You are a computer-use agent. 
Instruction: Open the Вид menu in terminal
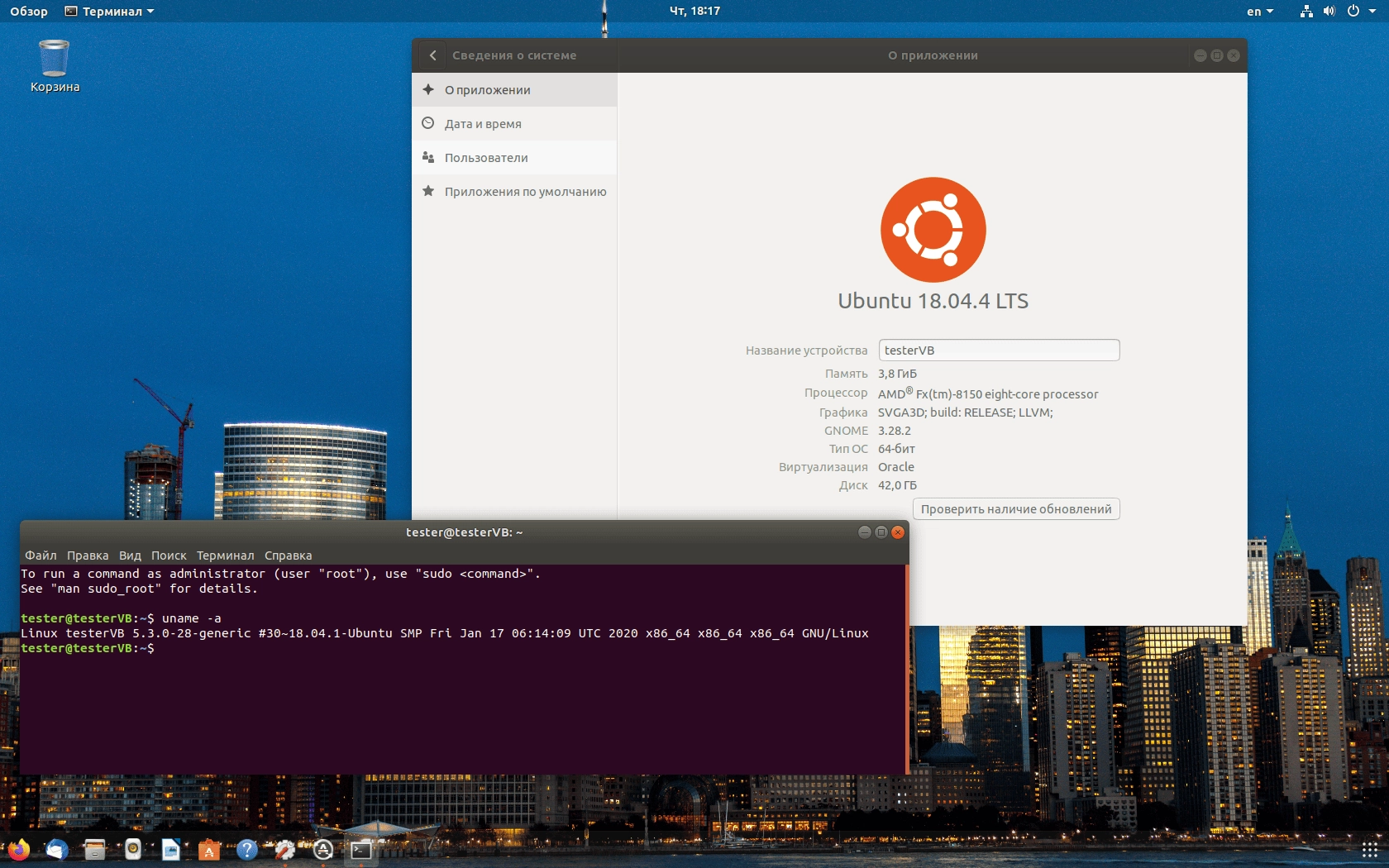130,556
